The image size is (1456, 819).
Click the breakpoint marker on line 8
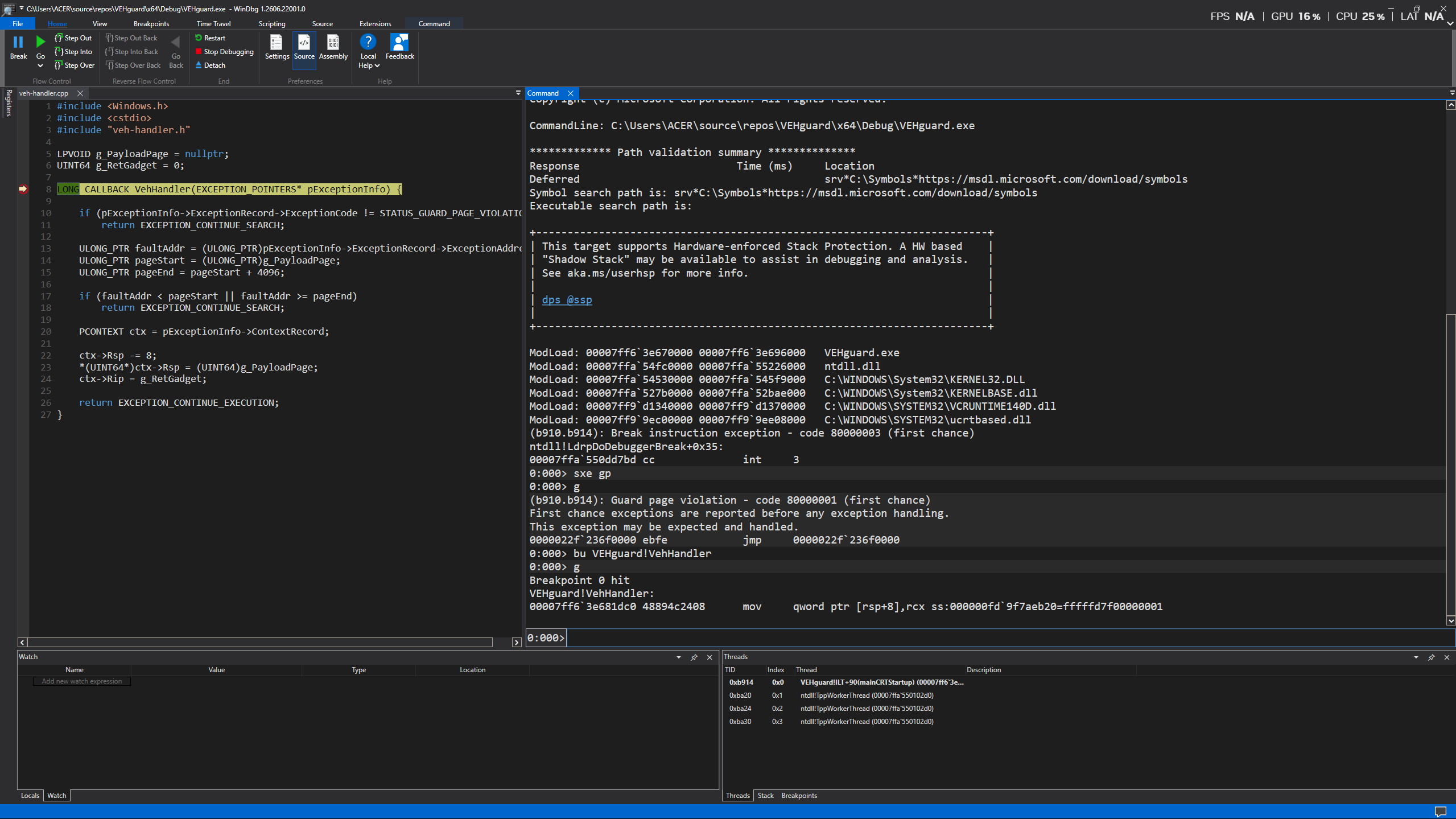[x=23, y=189]
